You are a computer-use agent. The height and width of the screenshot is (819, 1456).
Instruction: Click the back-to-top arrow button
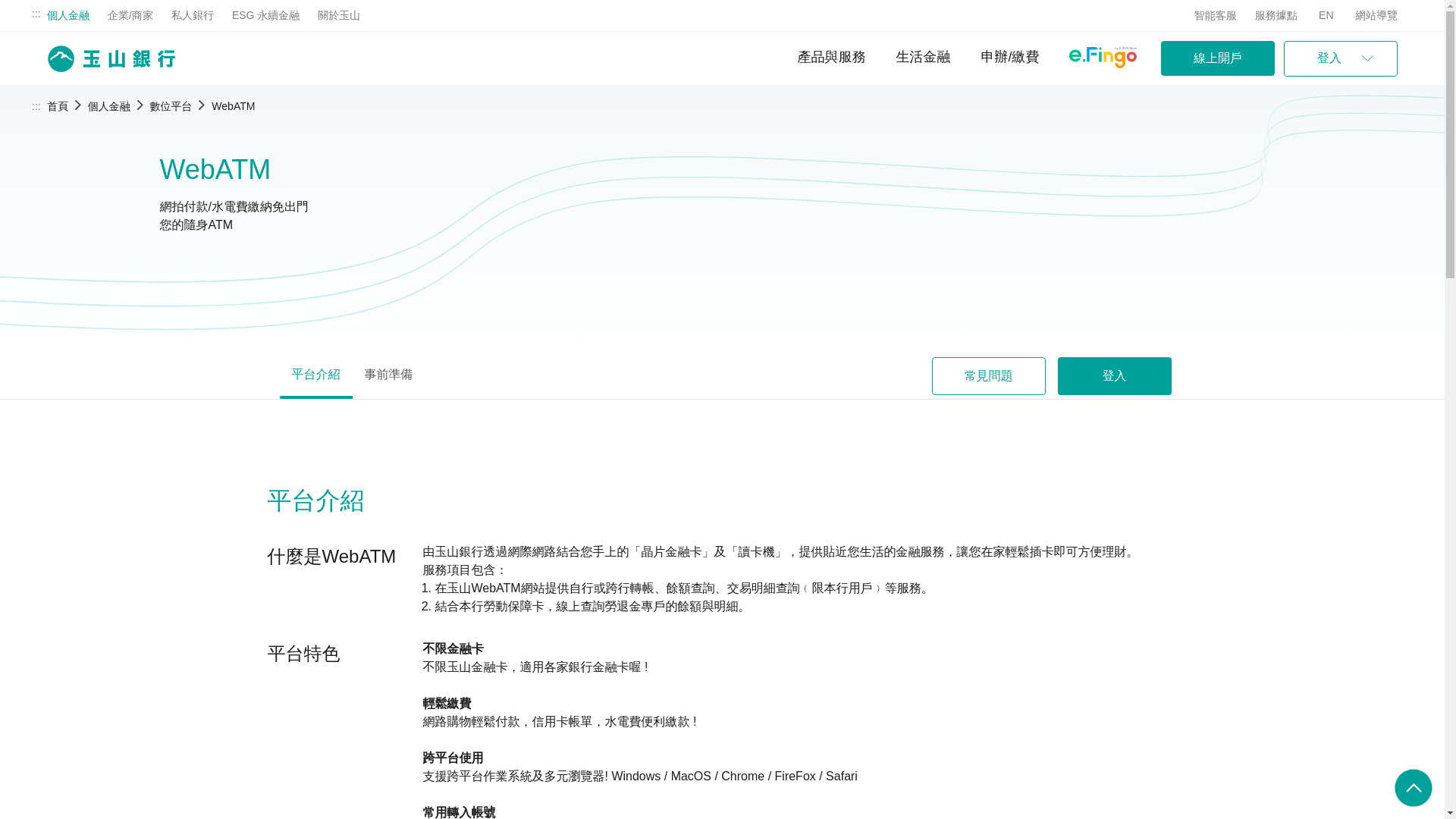coord(1413,787)
